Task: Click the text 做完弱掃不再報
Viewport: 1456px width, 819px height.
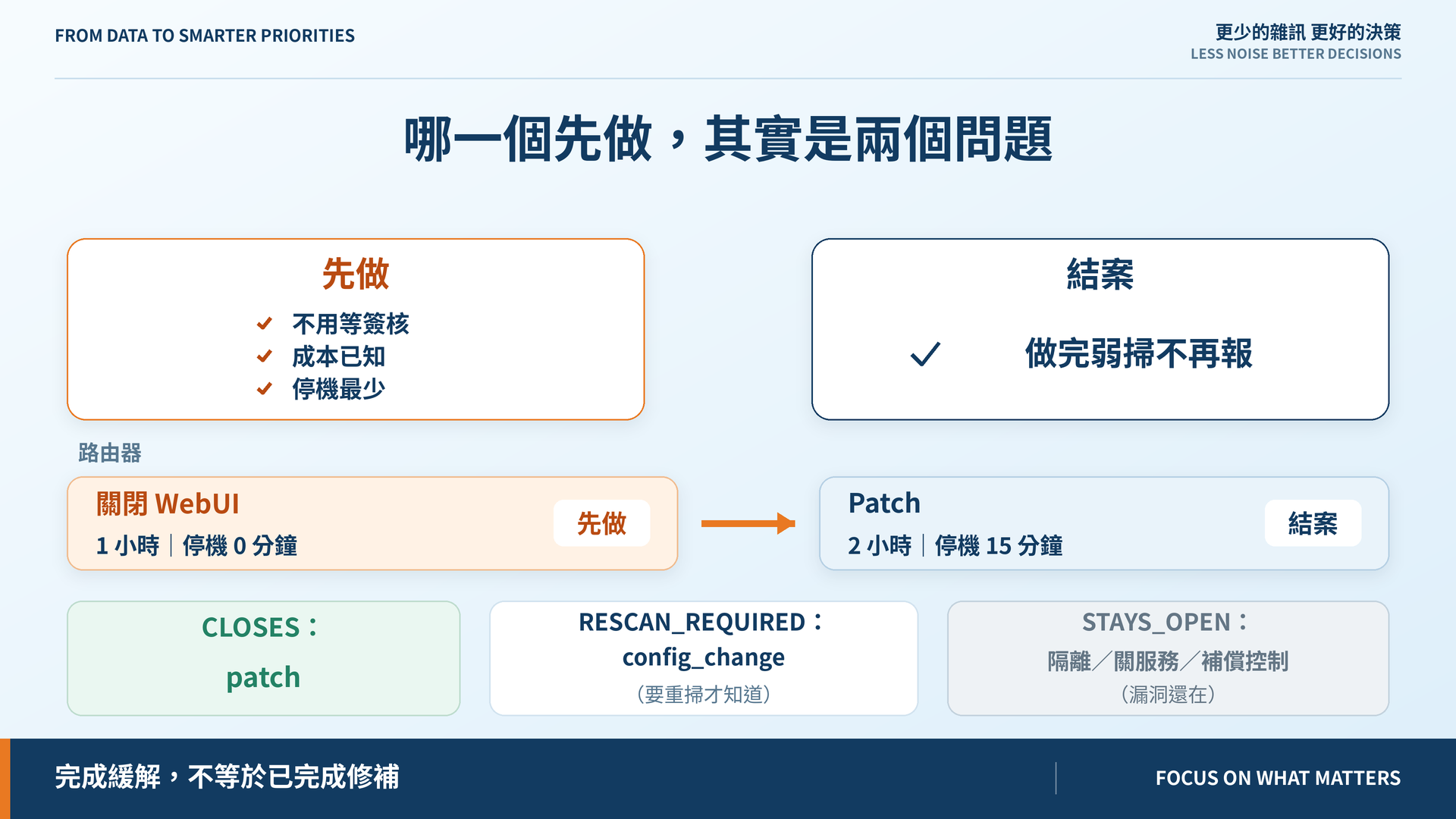Action: [x=1139, y=353]
